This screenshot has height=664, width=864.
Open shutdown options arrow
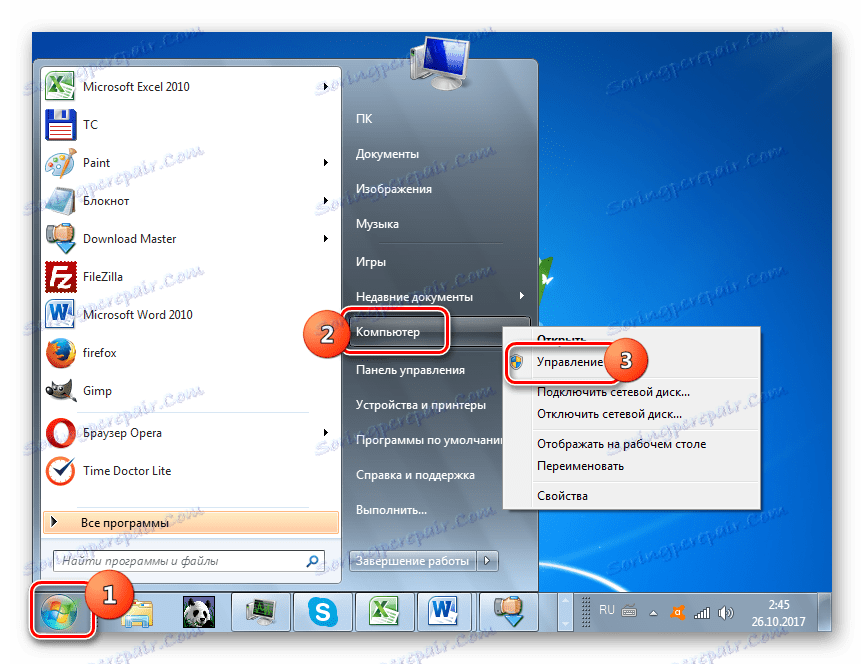(x=487, y=561)
